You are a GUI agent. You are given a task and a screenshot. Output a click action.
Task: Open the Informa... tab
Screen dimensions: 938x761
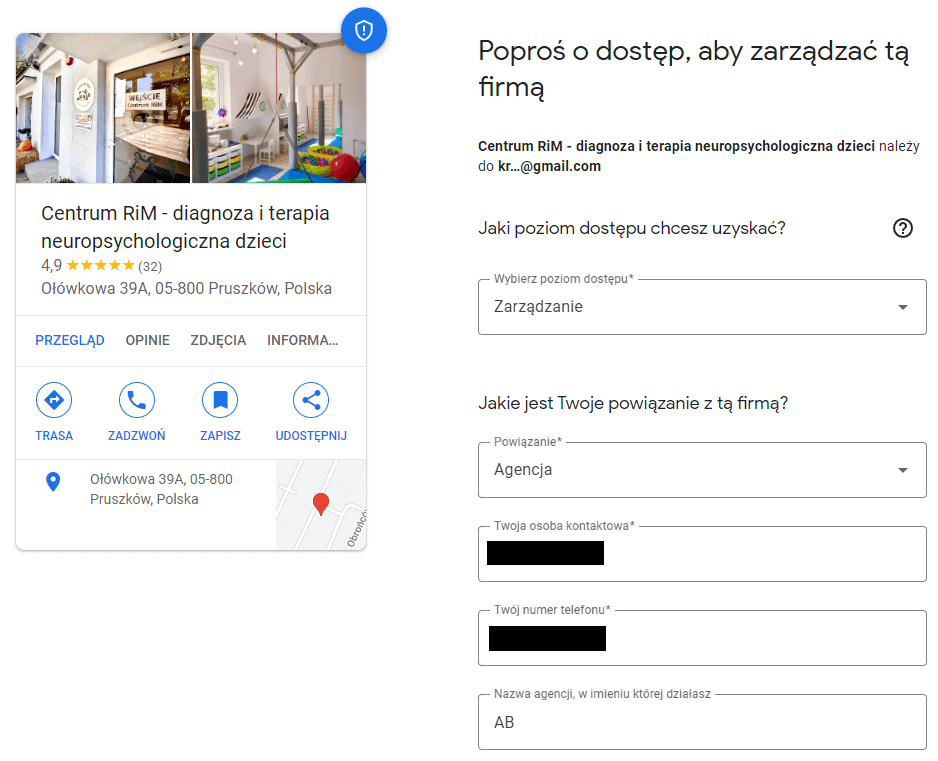tap(303, 340)
